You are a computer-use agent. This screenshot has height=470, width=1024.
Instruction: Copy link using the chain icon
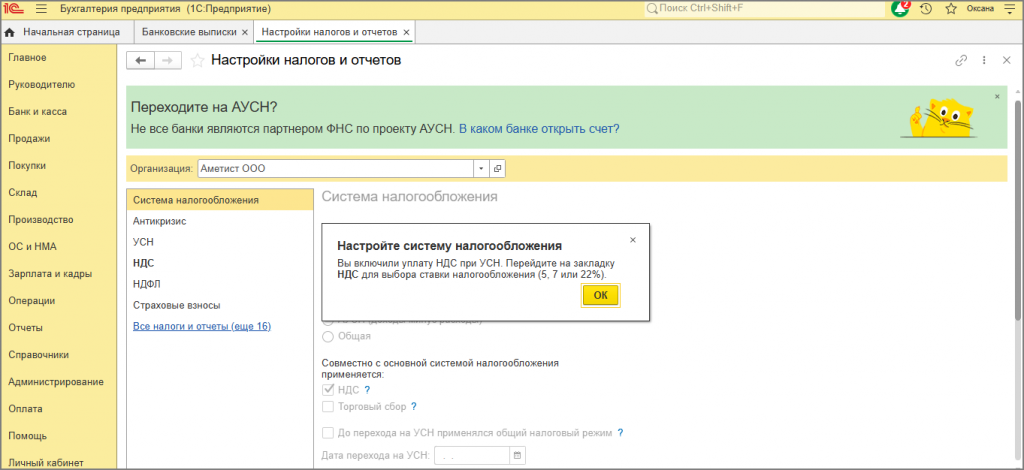961,61
